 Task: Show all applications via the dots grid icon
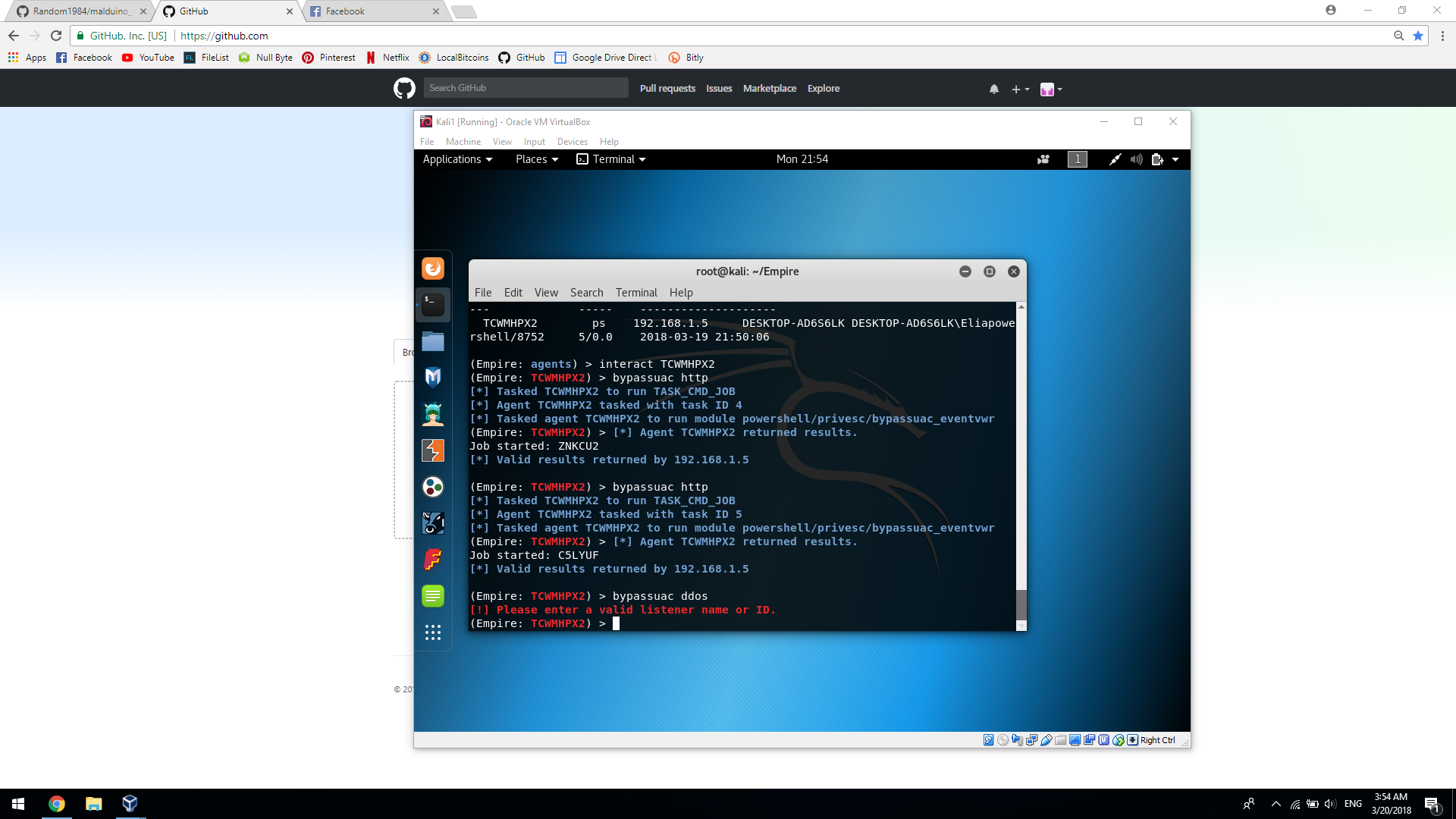[432, 632]
